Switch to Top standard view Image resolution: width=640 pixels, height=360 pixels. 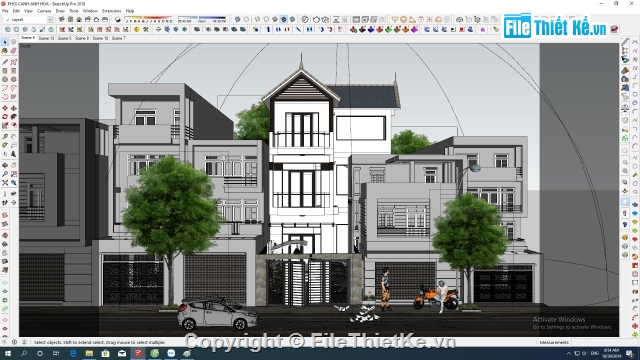(70, 20)
